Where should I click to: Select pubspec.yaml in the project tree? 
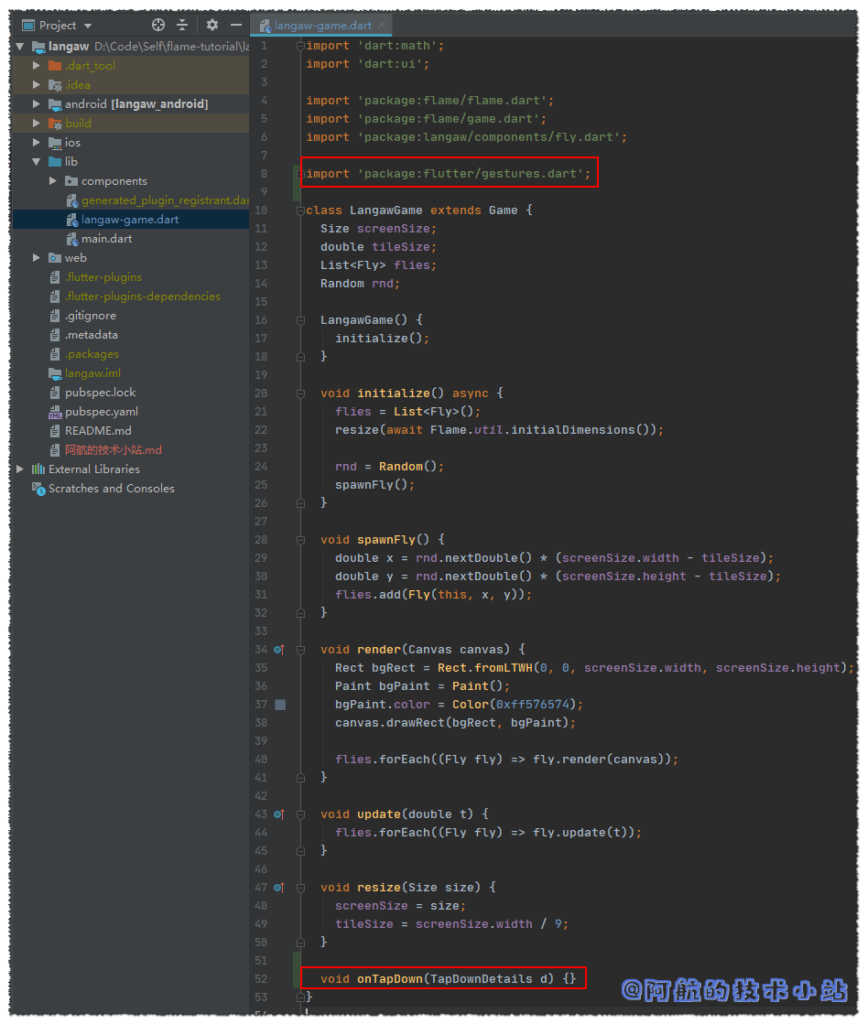pos(101,412)
